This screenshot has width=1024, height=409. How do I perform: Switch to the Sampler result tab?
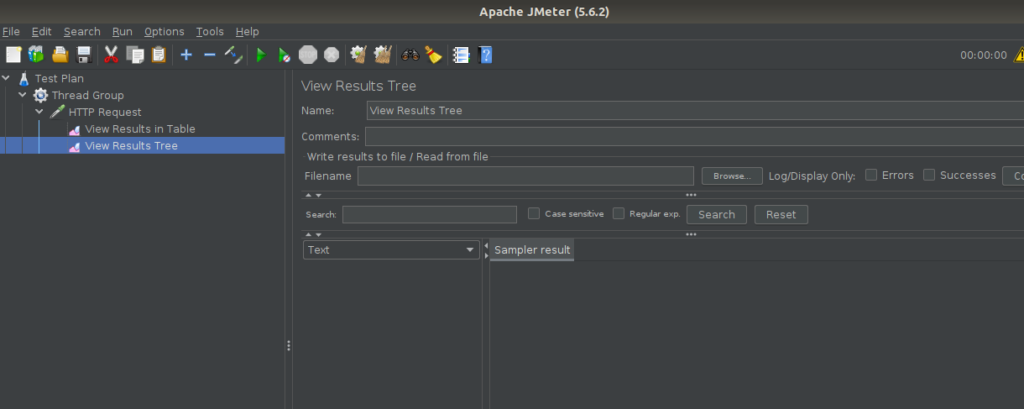point(532,250)
